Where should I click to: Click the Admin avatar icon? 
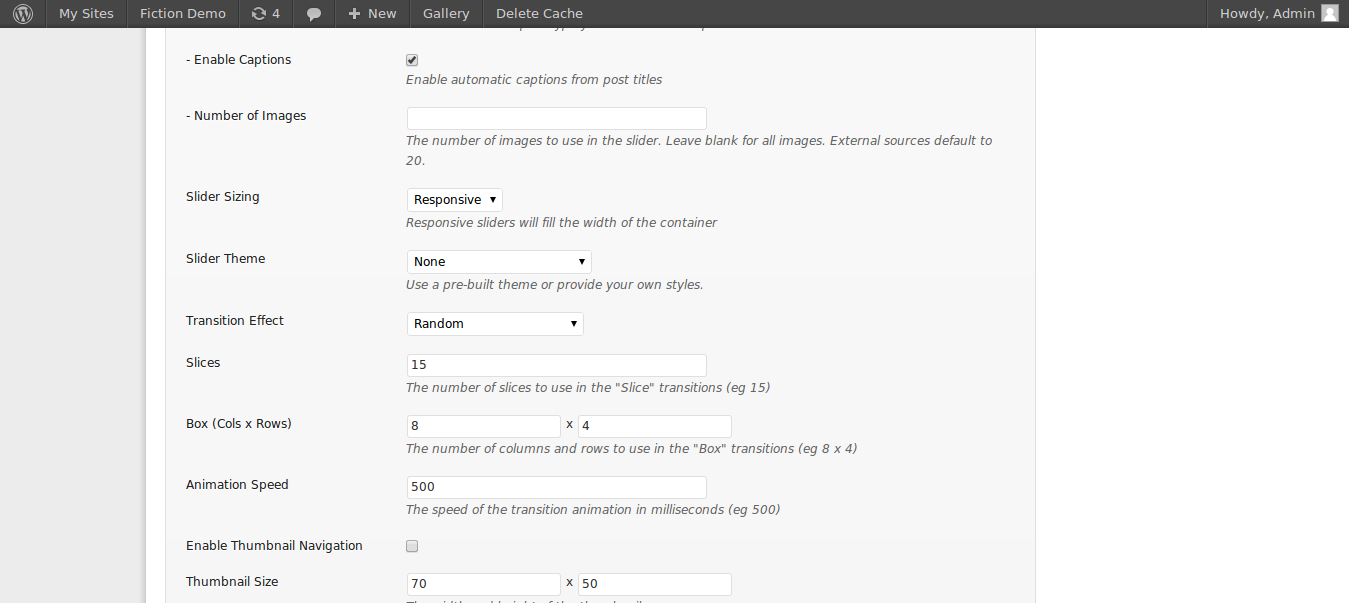[1329, 14]
